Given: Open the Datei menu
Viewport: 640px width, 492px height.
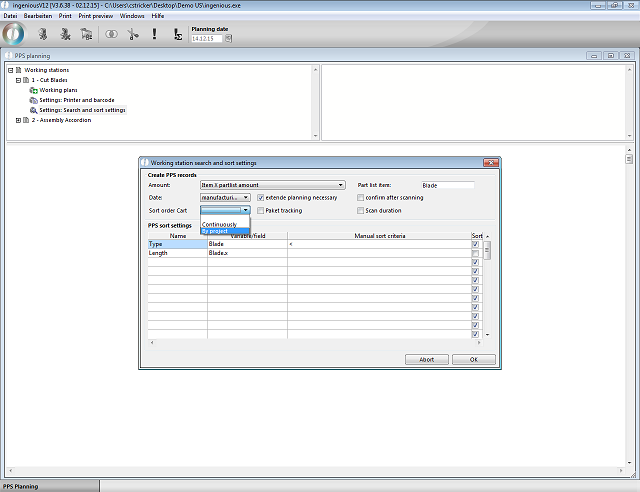Looking at the screenshot, I should (10, 16).
